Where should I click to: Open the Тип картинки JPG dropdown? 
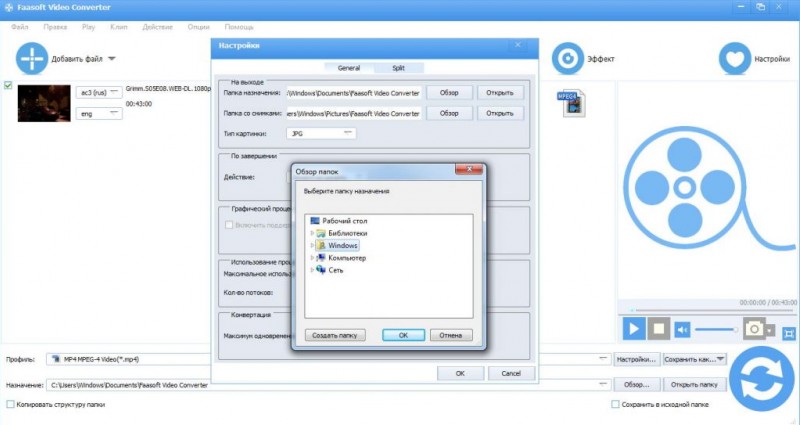(x=321, y=133)
